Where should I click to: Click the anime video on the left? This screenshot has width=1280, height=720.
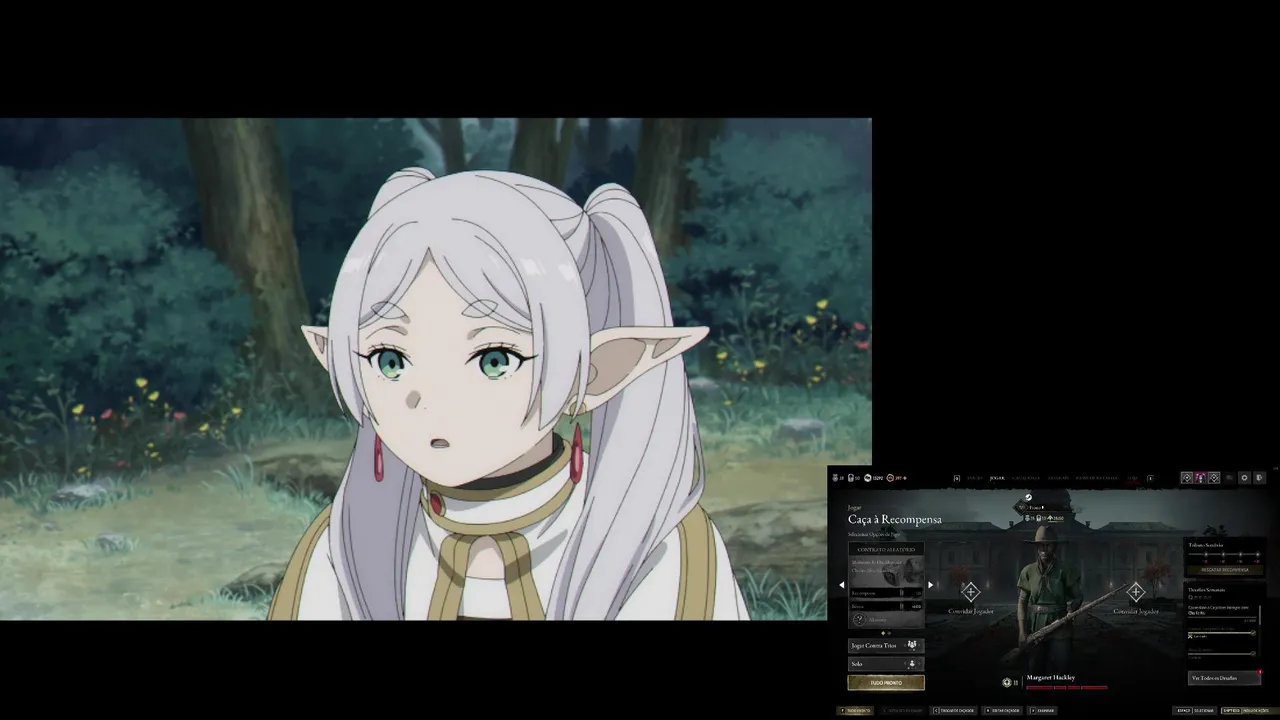tap(436, 369)
